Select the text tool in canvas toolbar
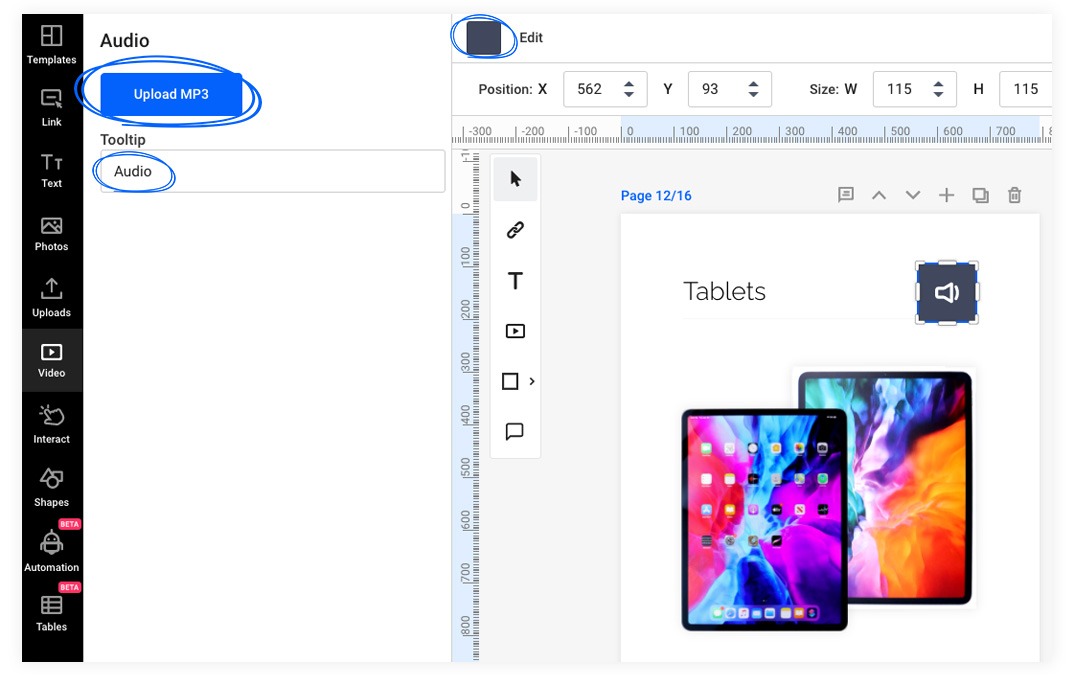This screenshot has width=1075, height=678. pos(516,280)
